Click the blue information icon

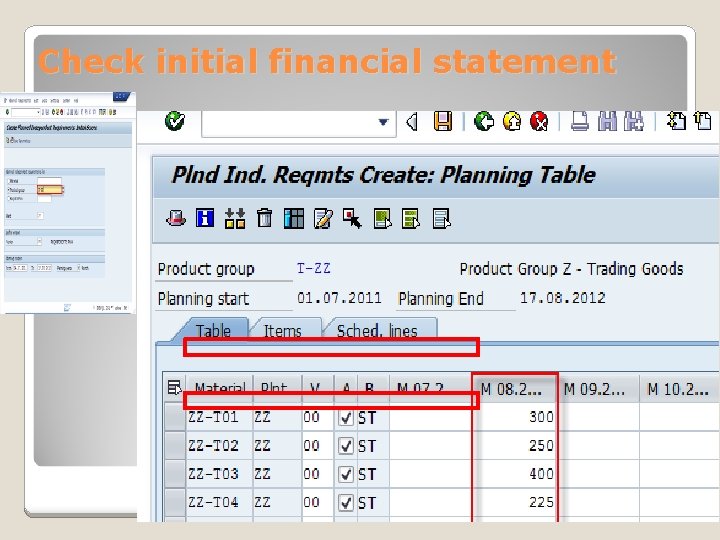click(x=205, y=218)
